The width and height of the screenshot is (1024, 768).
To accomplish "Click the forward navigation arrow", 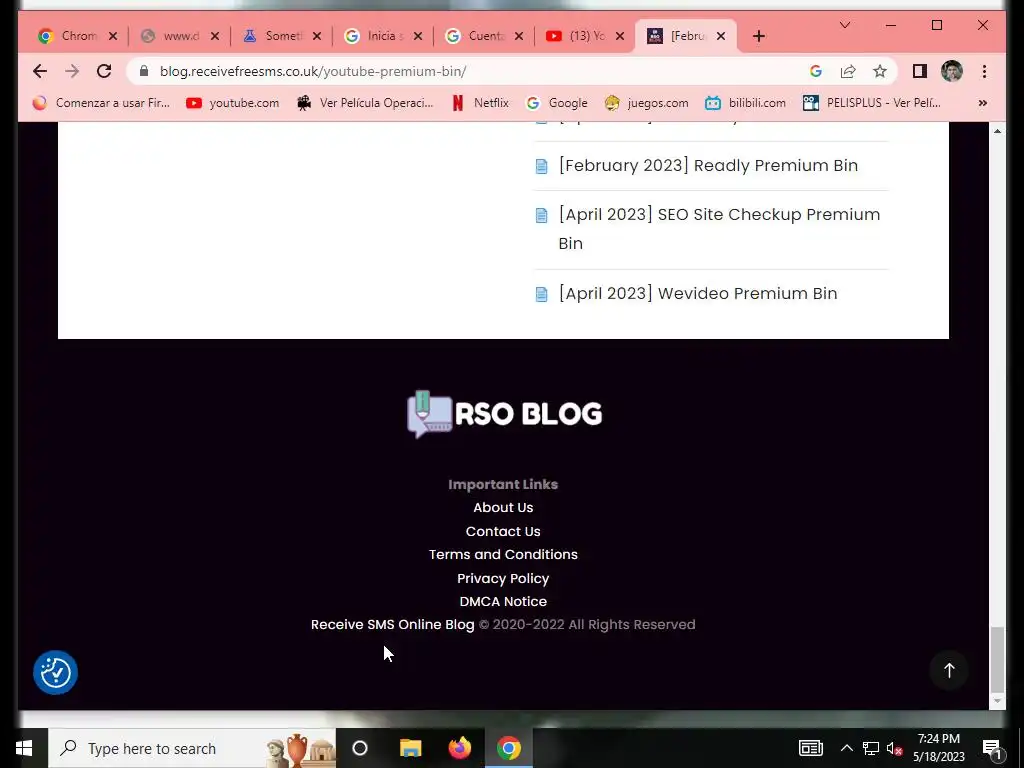I will pos(72,71).
